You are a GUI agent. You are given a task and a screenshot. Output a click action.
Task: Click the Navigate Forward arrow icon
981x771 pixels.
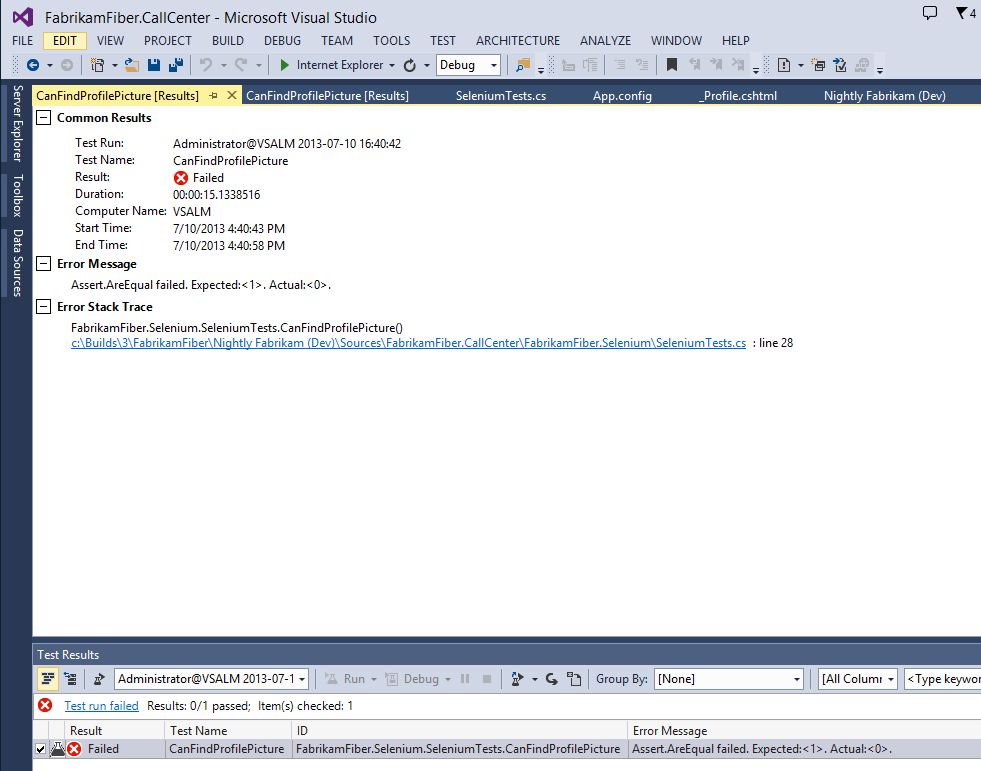pos(67,65)
